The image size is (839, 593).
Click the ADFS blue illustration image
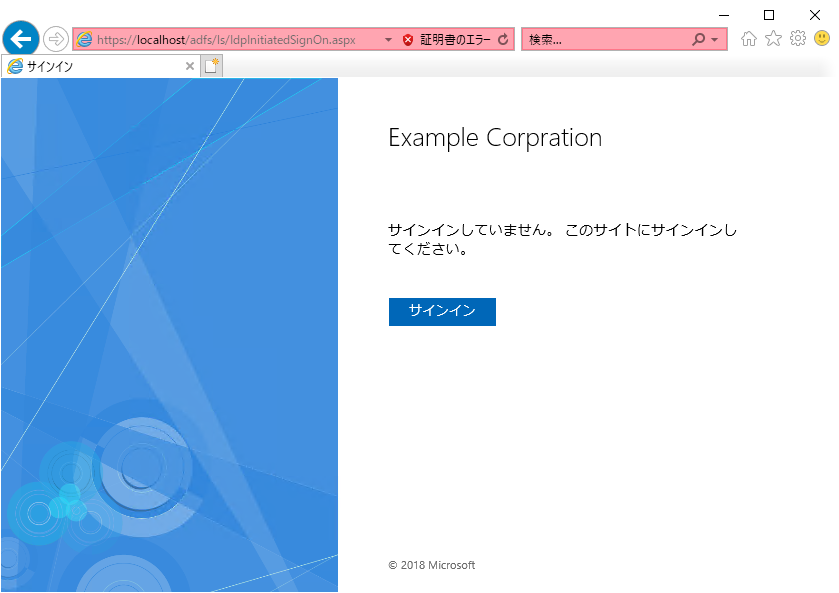[x=169, y=335]
